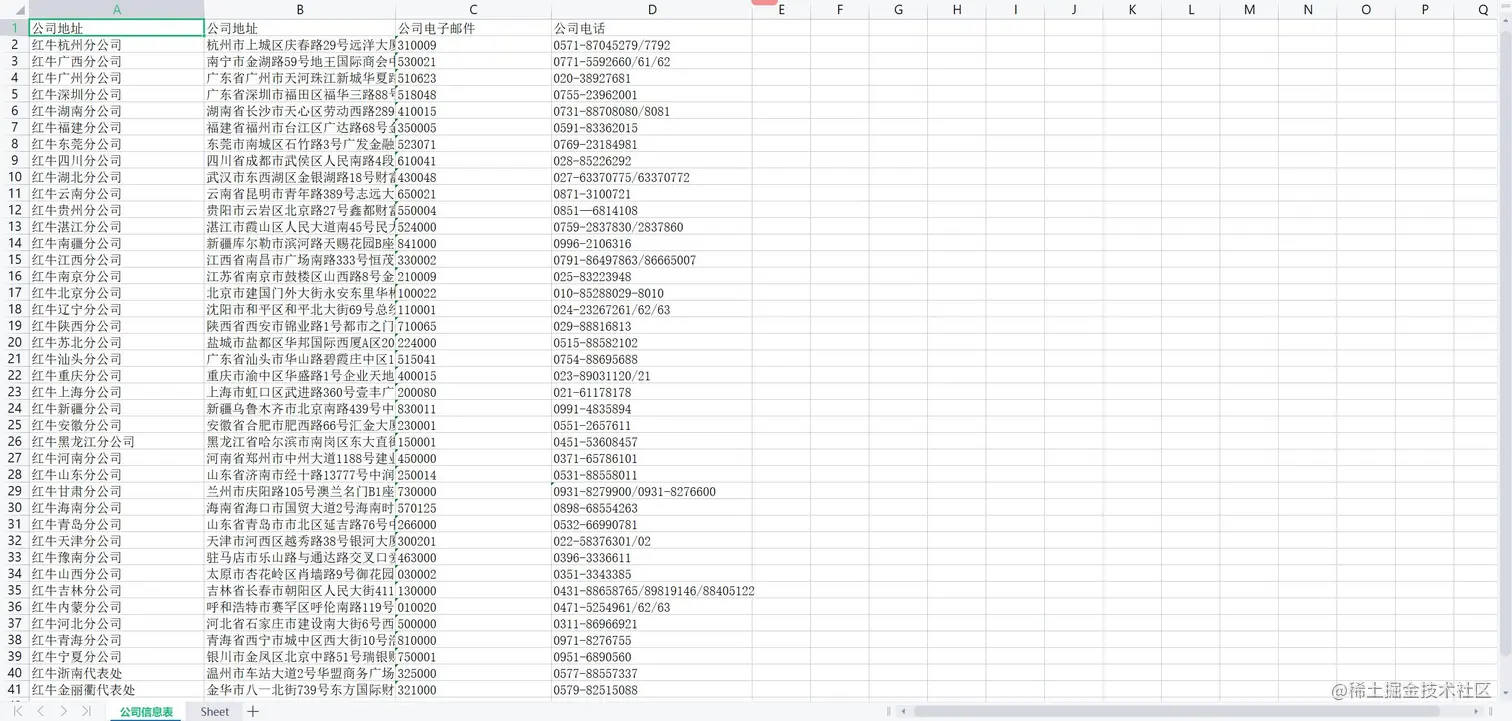Select cell 红牛深圳分公司

pos(117,94)
